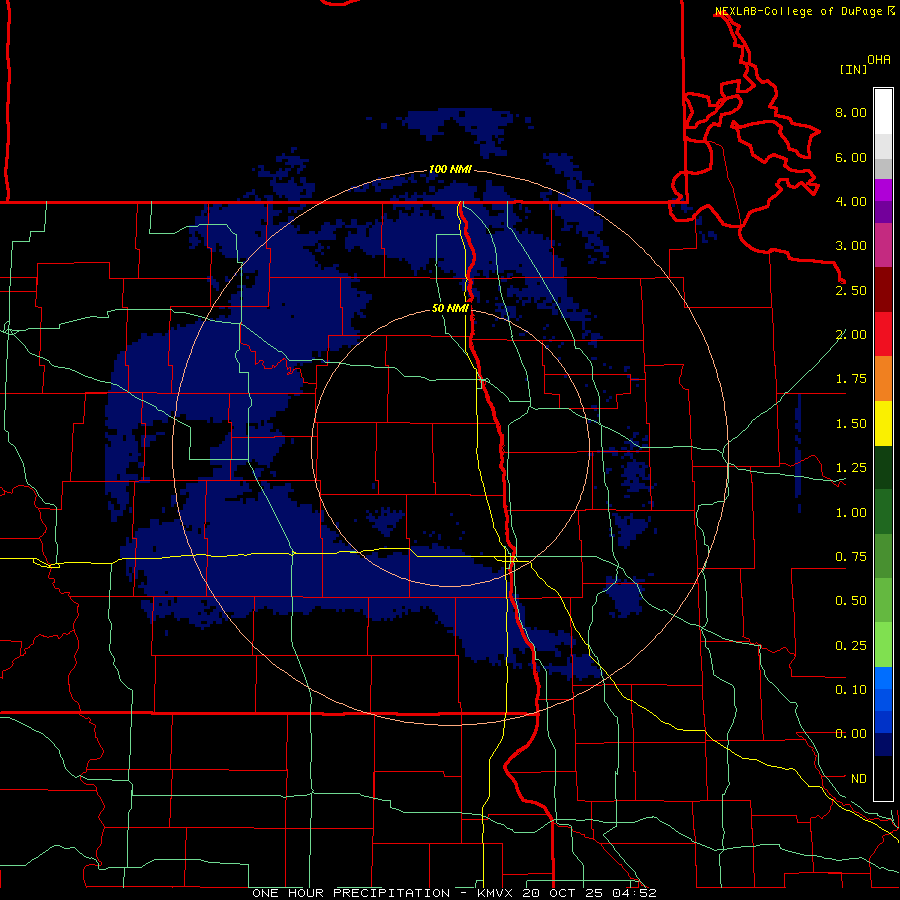Screen dimensions: 900x900
Task: Click the [IN] units label
Action: pyautogui.click(x=853, y=69)
